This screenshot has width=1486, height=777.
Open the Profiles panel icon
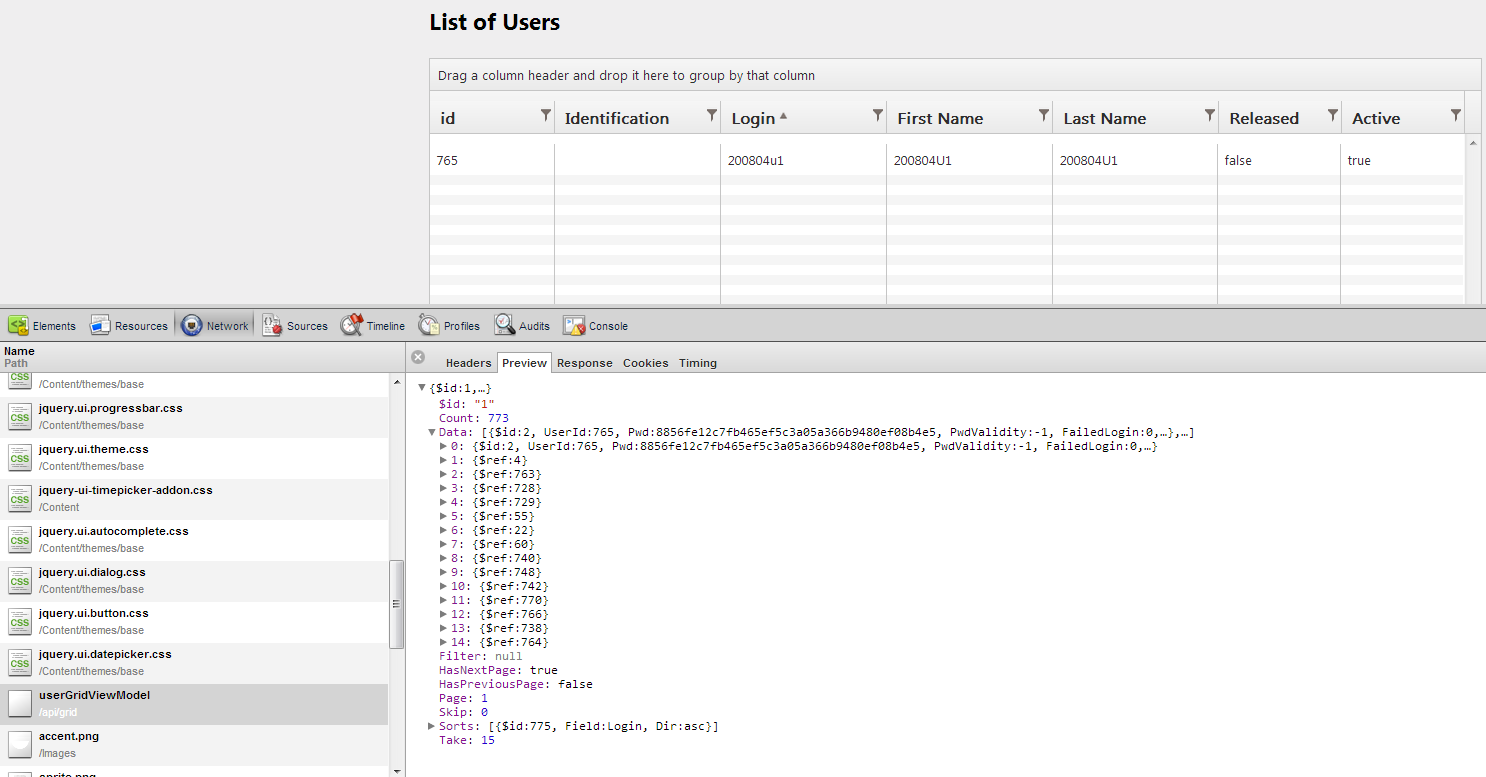tap(430, 326)
